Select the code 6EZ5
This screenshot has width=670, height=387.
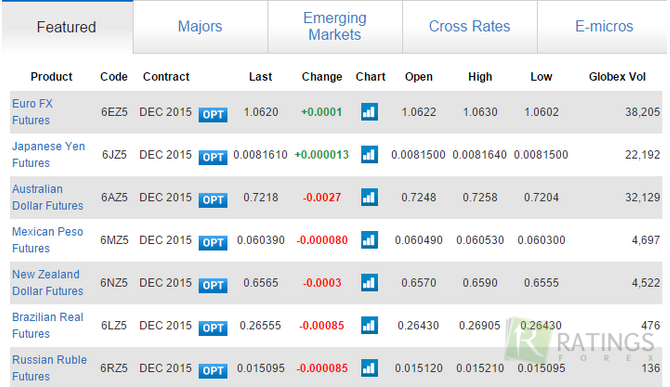[114, 112]
